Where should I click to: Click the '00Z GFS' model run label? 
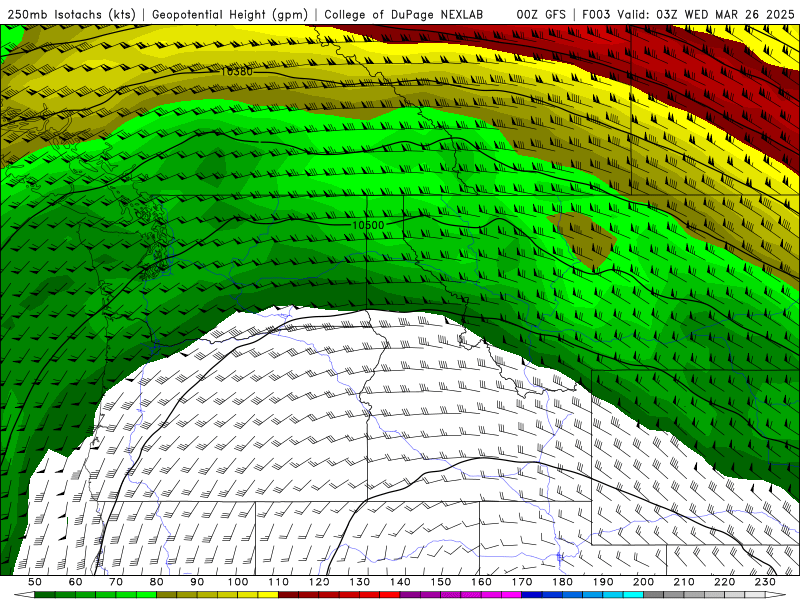pos(541,14)
